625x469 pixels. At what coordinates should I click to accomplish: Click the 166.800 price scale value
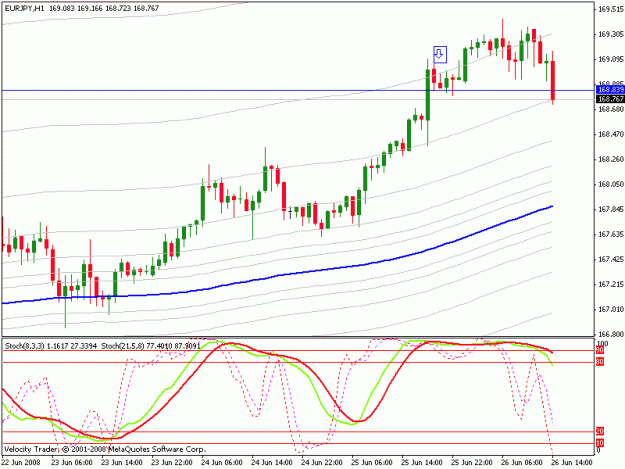[611, 334]
